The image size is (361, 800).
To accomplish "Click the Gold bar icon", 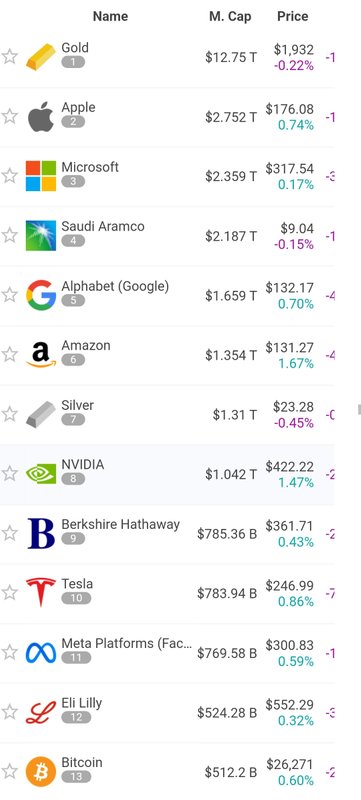I will point(41,57).
